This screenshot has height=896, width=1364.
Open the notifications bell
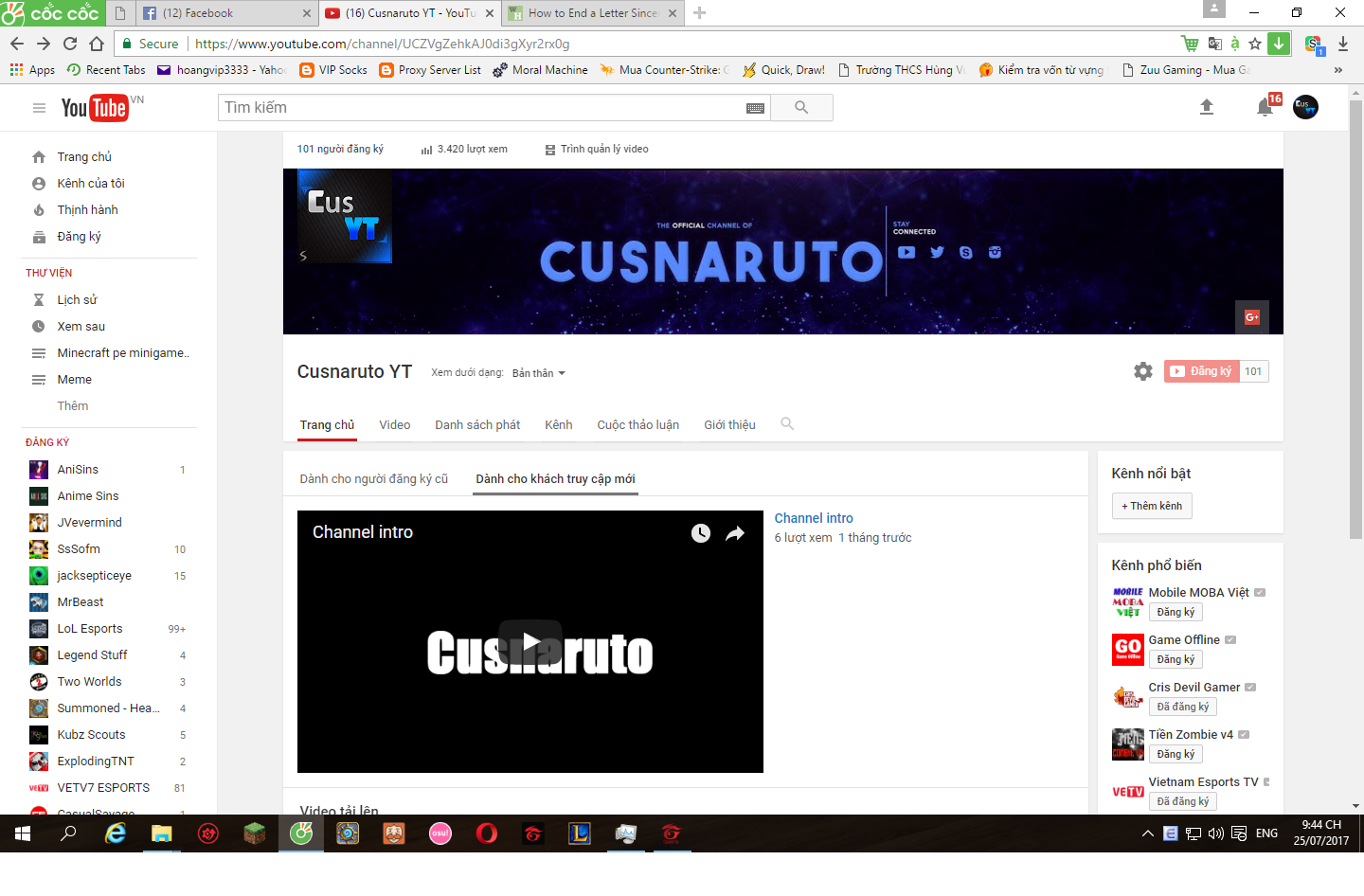coord(1265,107)
